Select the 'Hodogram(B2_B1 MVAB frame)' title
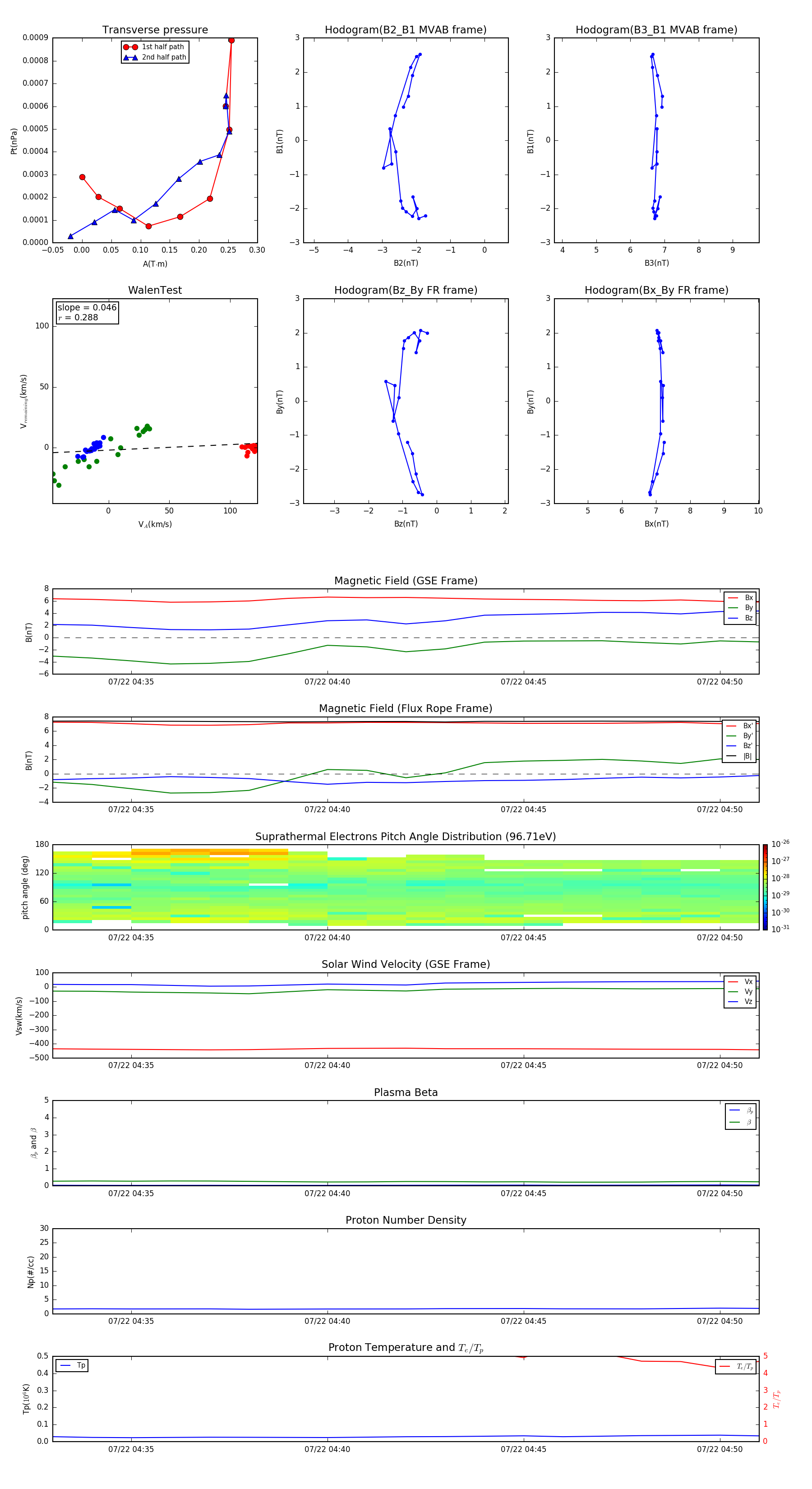 click(x=405, y=30)
